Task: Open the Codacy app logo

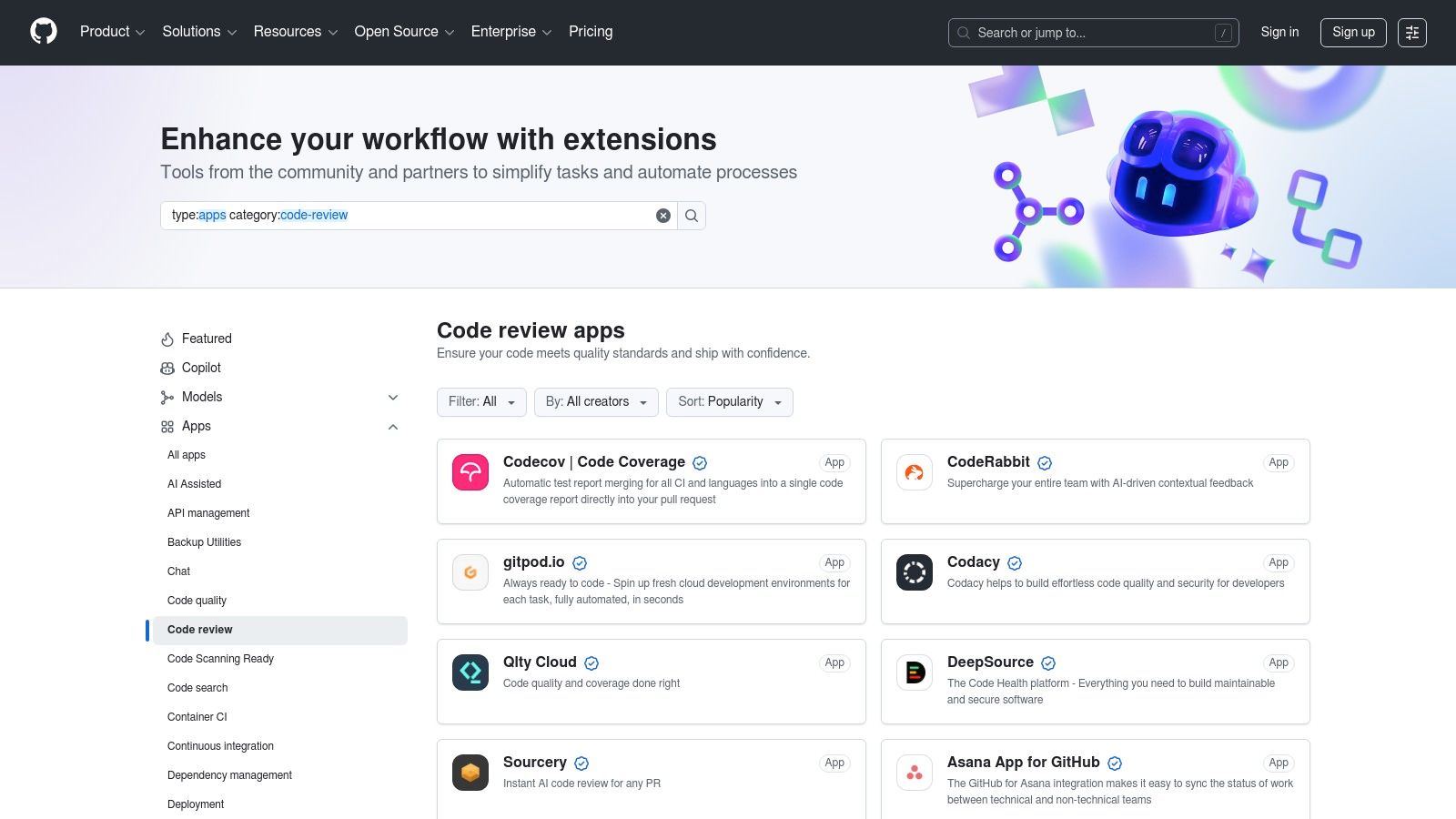Action: tap(915, 572)
